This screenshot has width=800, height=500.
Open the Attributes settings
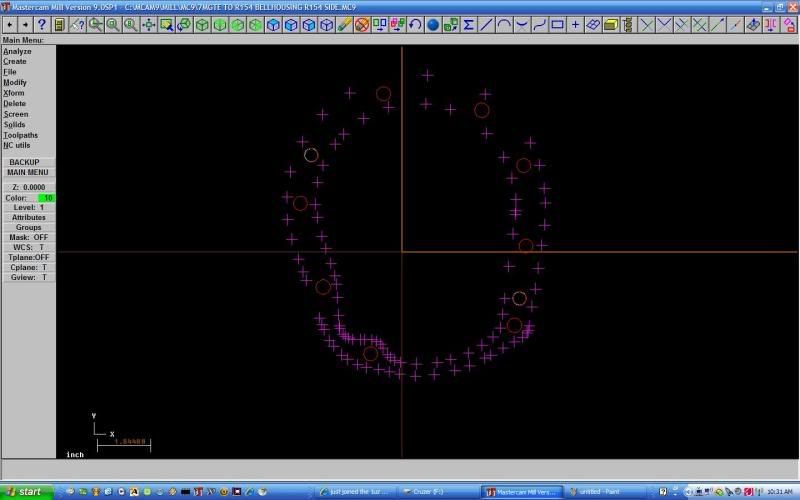coord(29,217)
